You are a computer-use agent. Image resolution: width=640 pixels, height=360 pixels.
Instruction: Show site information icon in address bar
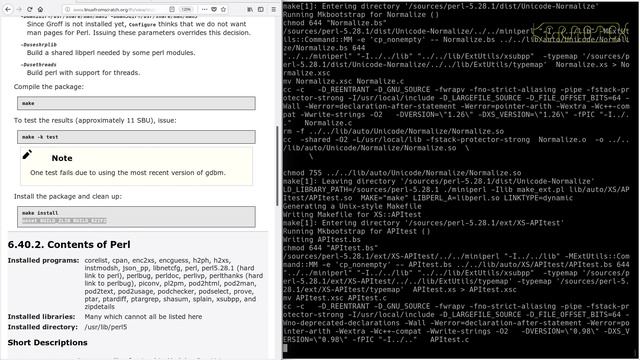67,9
